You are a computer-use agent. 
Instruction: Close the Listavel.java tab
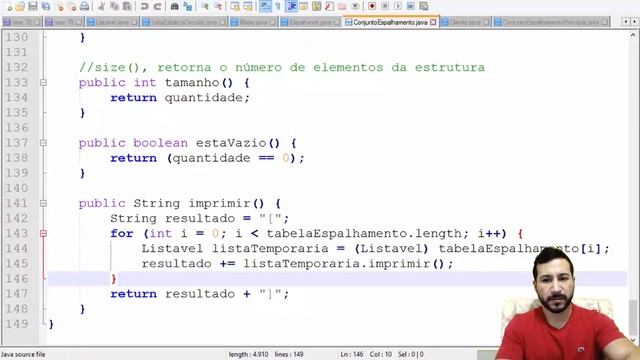click(134, 22)
